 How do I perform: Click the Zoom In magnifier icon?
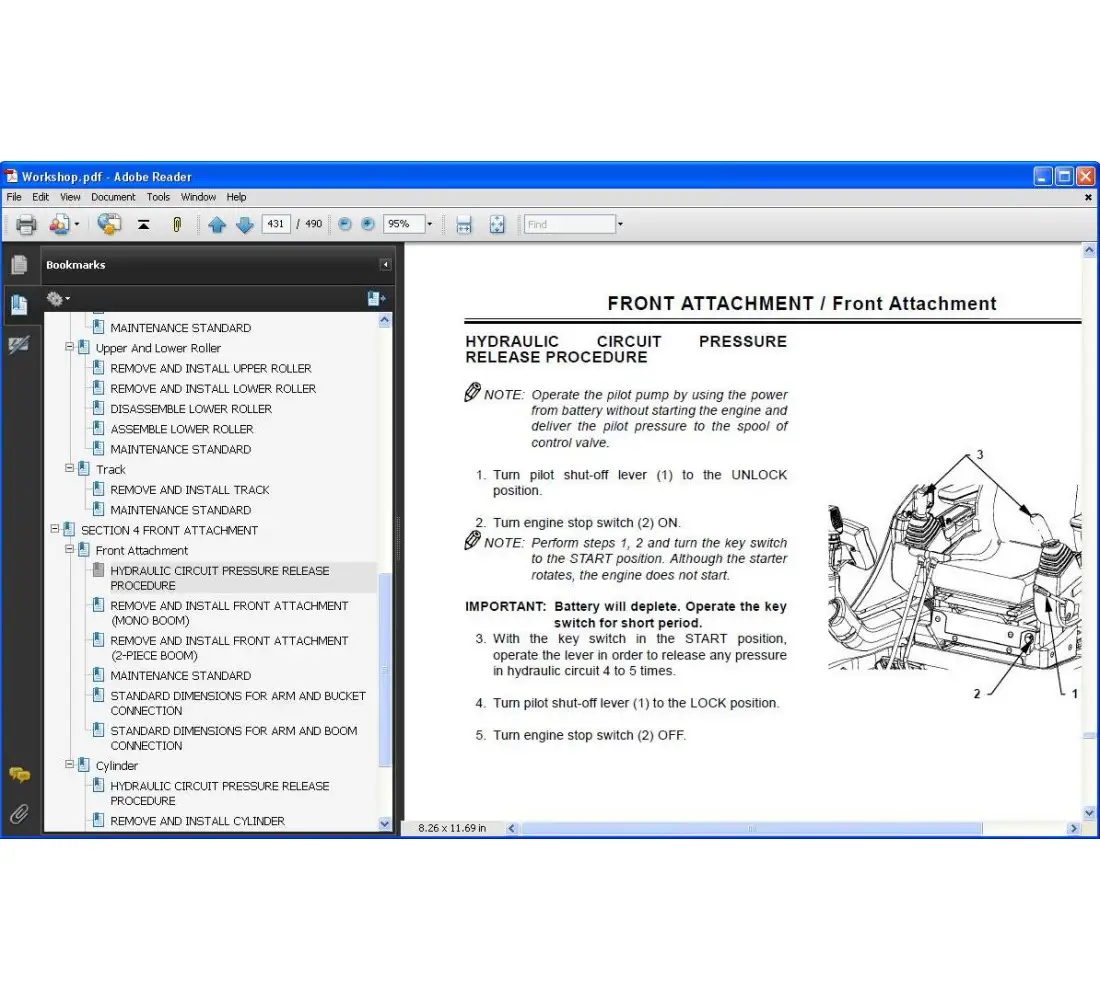367,224
